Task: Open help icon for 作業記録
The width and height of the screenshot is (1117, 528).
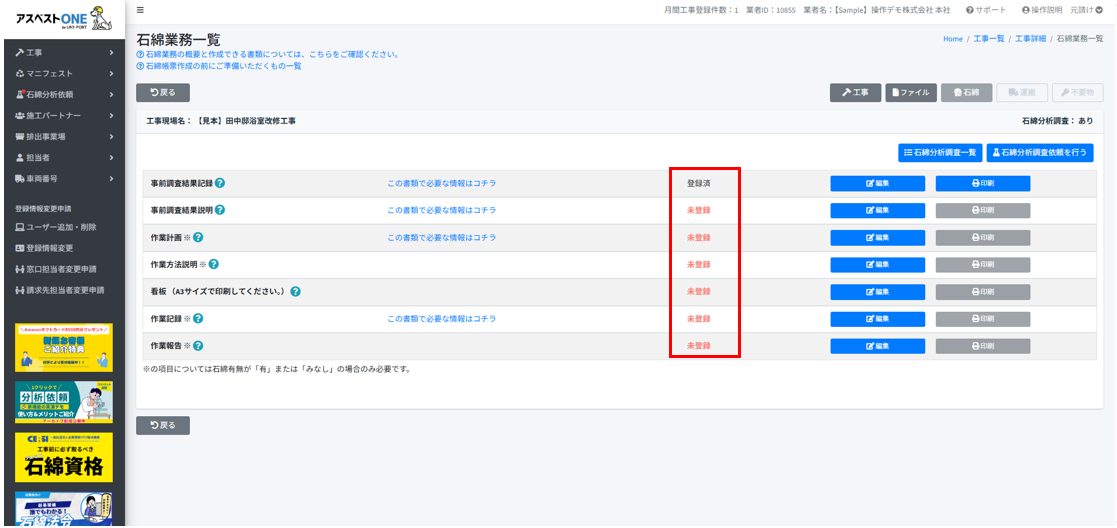Action: pos(198,318)
